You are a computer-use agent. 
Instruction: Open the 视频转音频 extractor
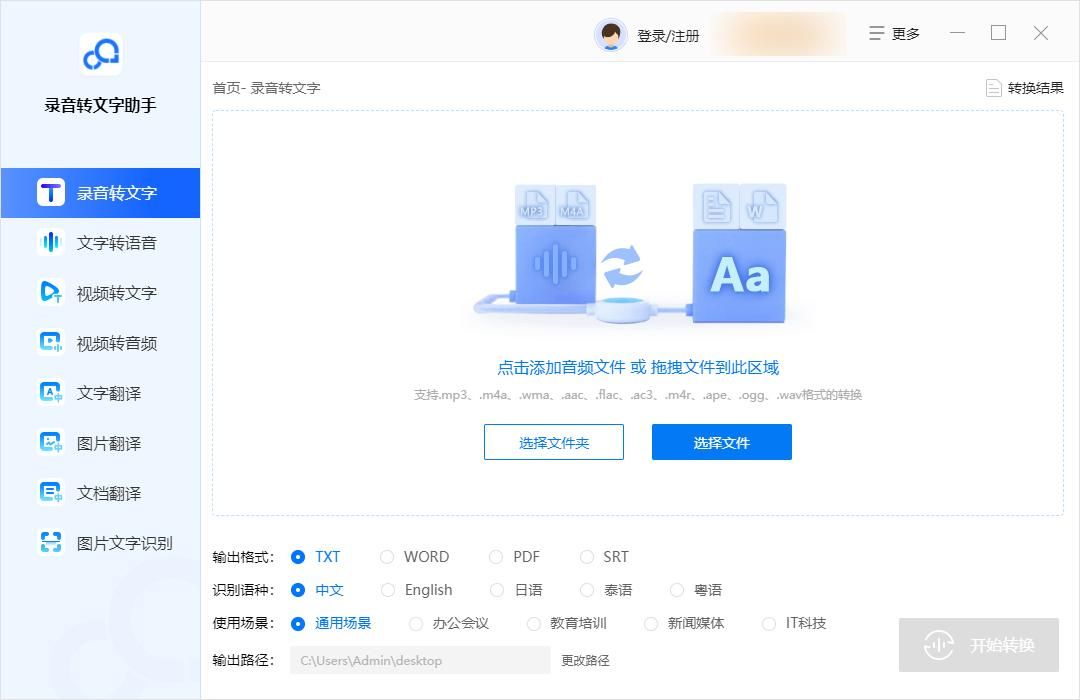coord(100,342)
